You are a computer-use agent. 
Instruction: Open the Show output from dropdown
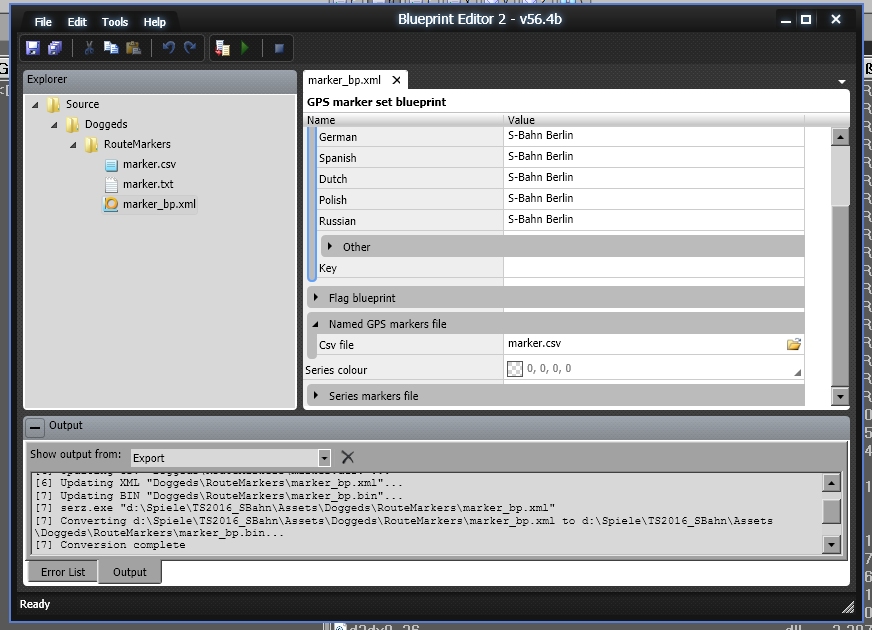[323, 458]
